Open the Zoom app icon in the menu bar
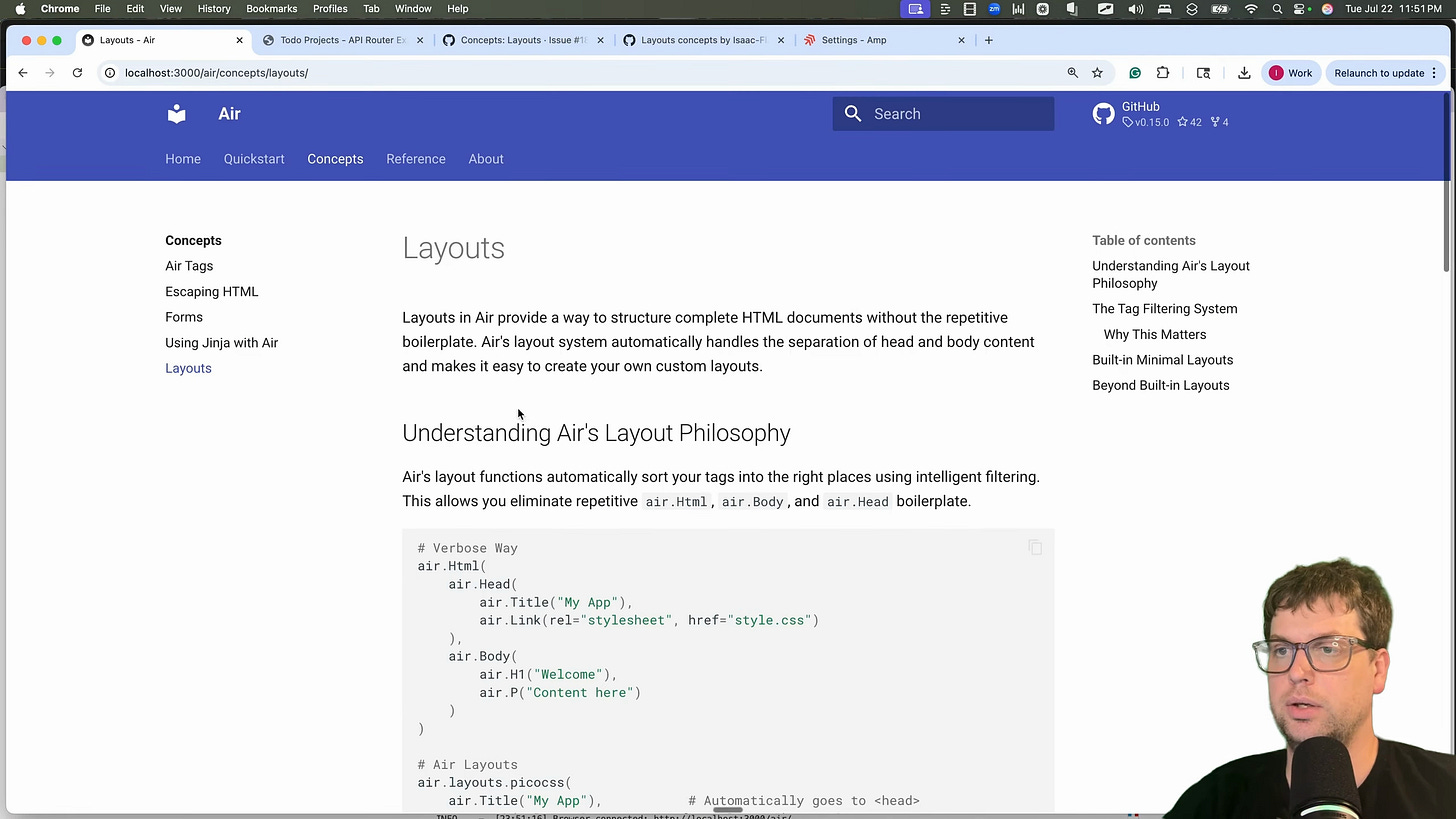Viewport: 1456px width, 819px height. pyautogui.click(x=994, y=8)
